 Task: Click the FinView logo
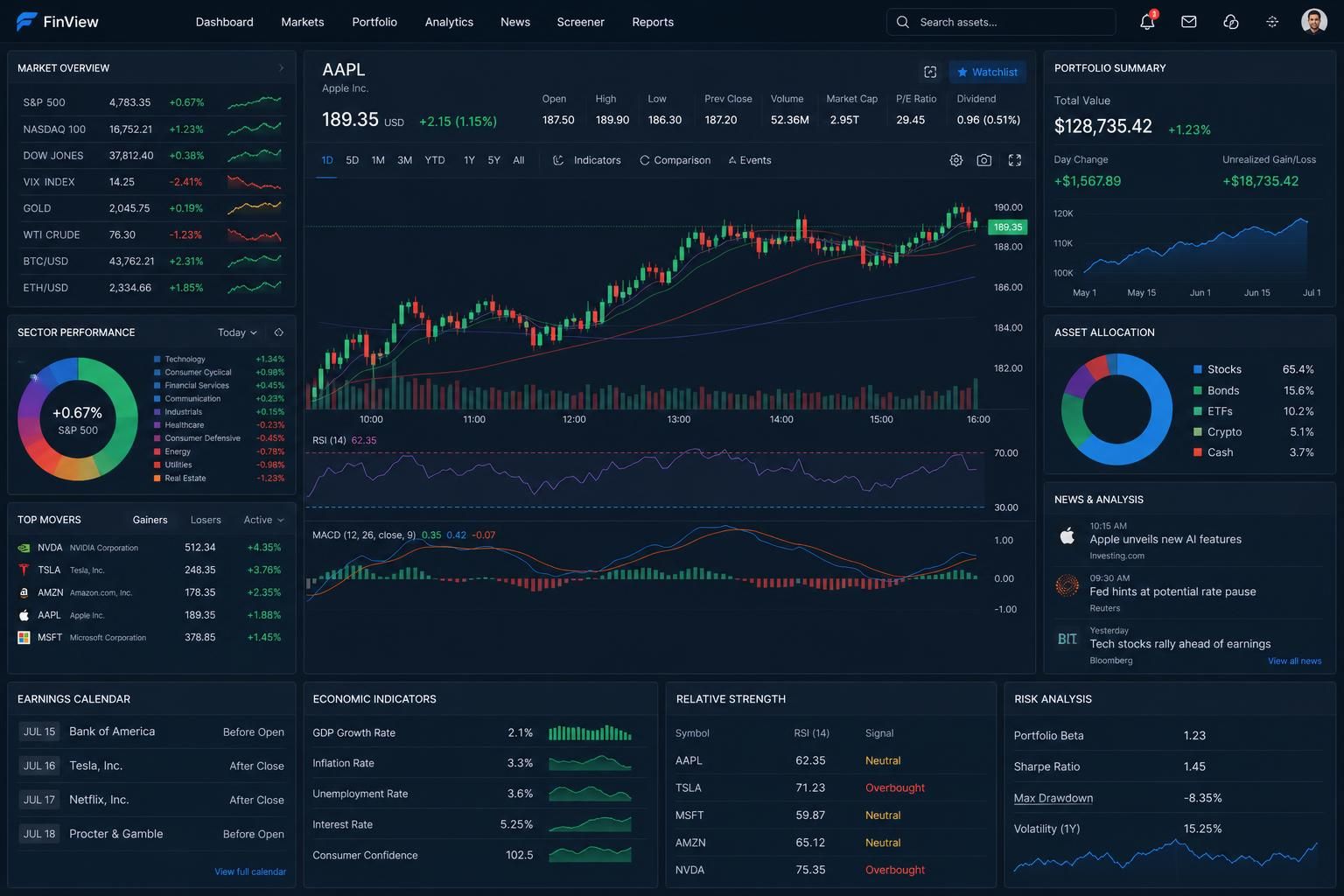click(58, 22)
